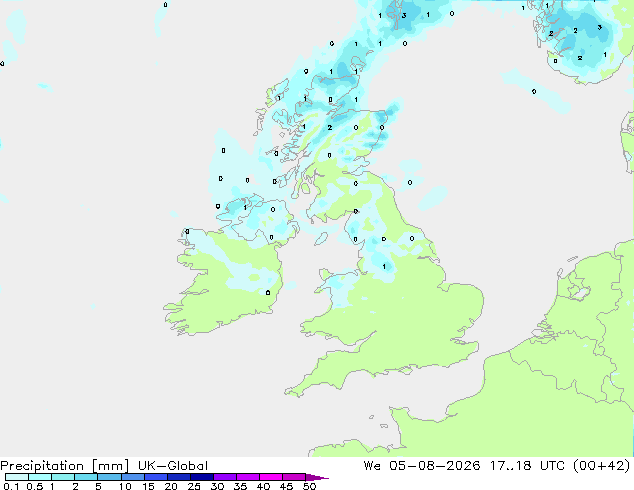The image size is (634, 490).
Task: Click the "UK-Global" model label
Action: [173, 466]
